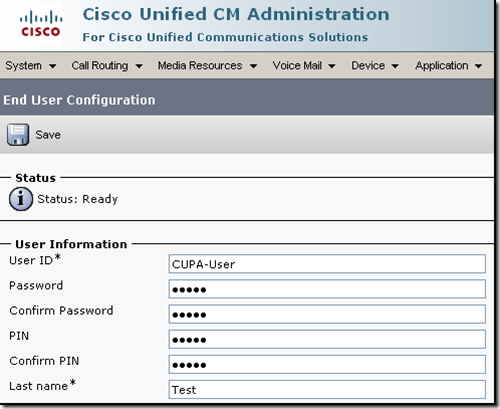500x409 pixels.
Task: Click the 'Status: Ready' text
Action: click(78, 199)
